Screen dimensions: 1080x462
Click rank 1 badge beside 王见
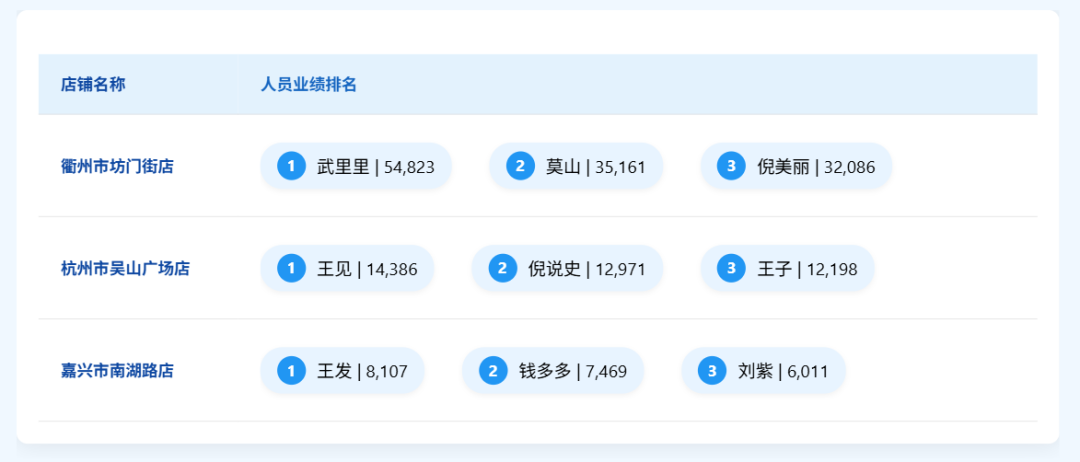(x=291, y=269)
